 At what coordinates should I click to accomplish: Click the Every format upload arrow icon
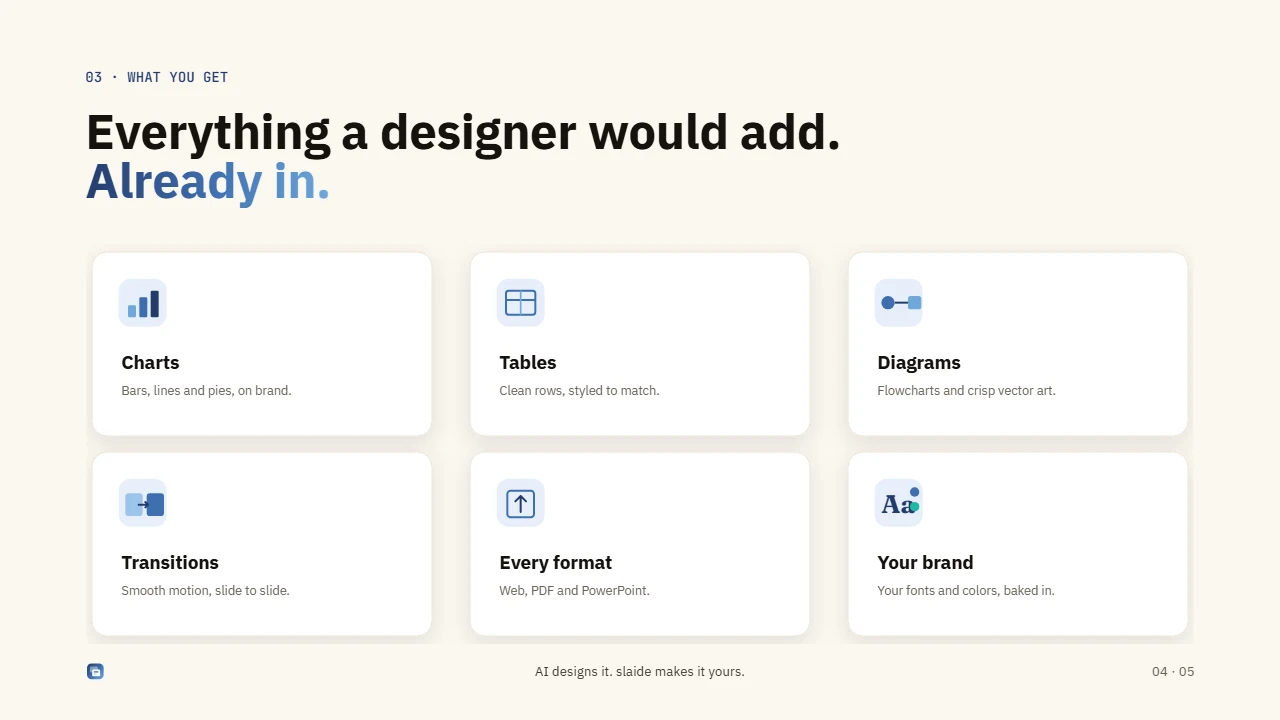click(x=520, y=503)
